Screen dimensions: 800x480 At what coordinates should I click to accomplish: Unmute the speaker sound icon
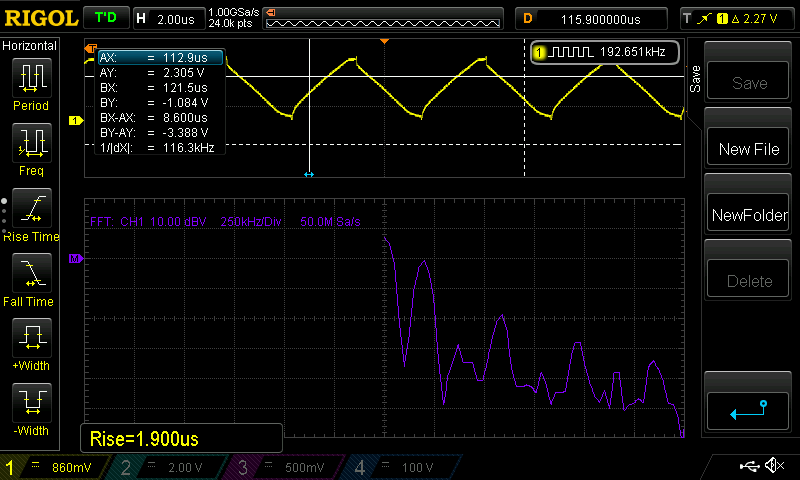(x=774, y=466)
